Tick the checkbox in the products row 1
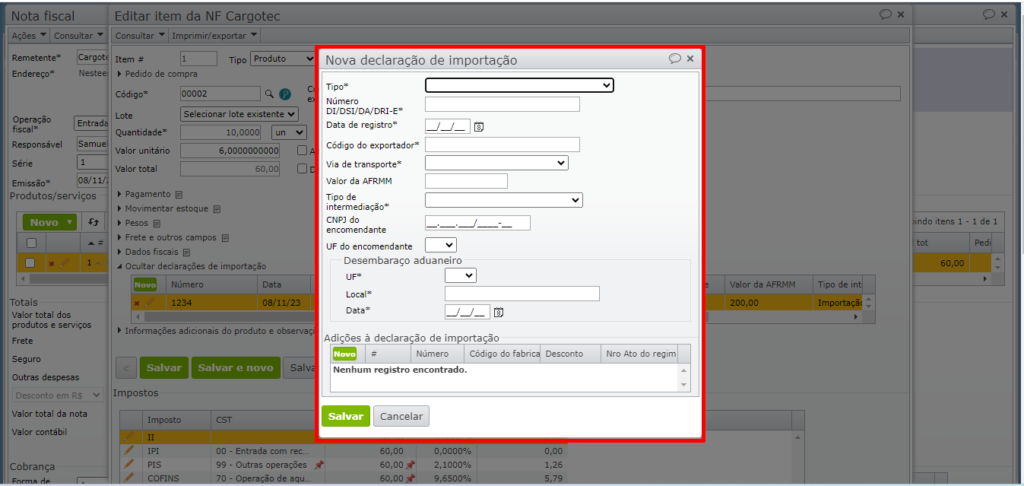 [x=30, y=263]
